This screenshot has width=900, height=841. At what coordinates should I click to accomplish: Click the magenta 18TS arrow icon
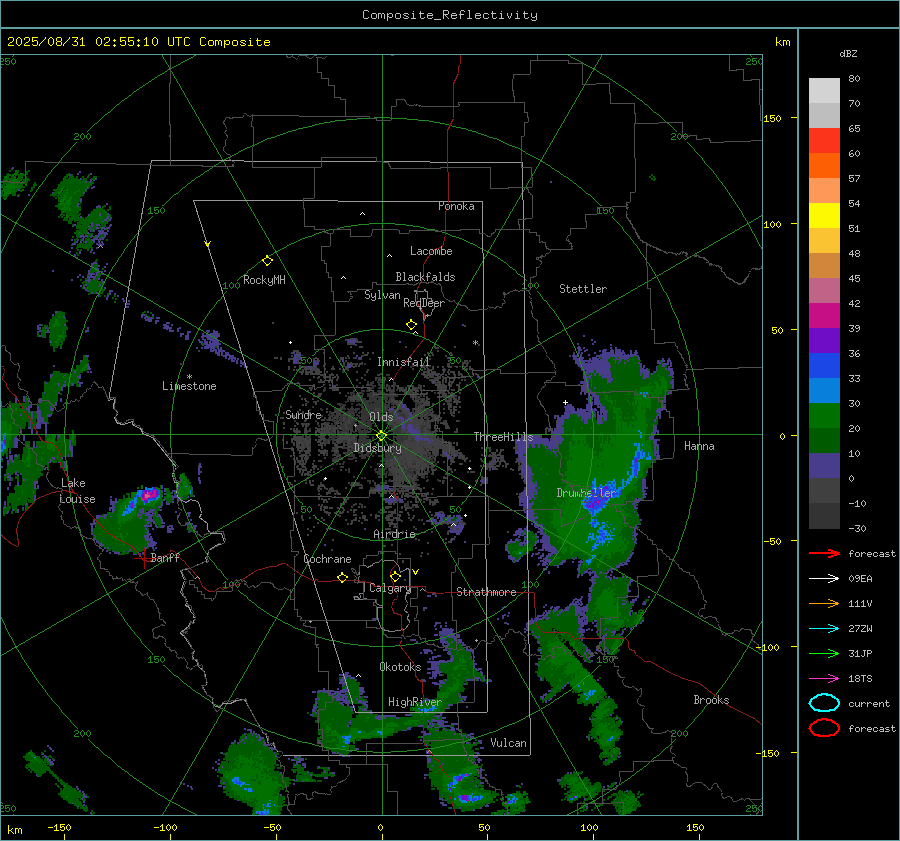[824, 679]
